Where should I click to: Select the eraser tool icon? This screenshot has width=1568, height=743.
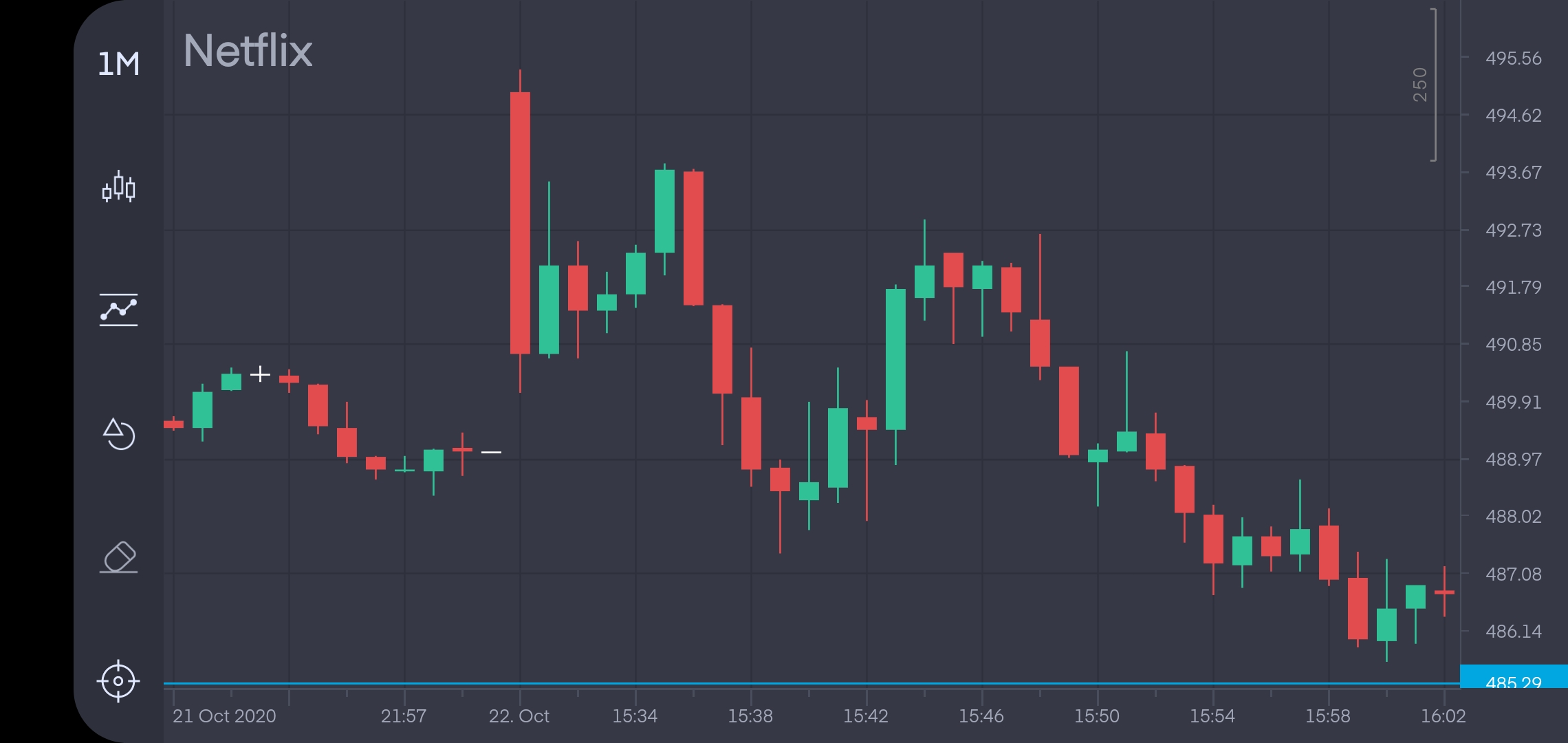(x=118, y=557)
